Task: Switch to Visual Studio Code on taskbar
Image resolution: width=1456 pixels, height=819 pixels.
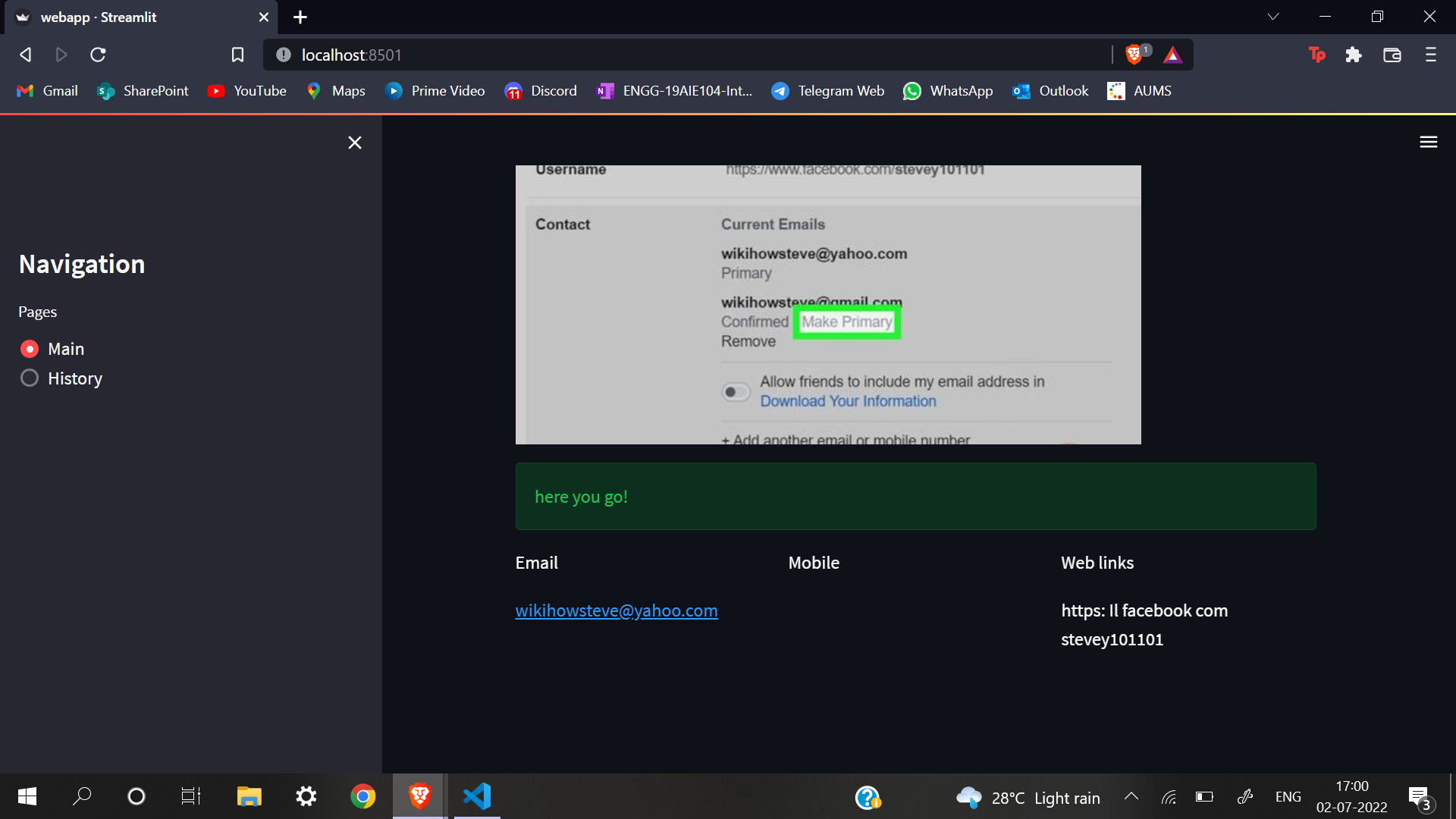Action: [477, 796]
